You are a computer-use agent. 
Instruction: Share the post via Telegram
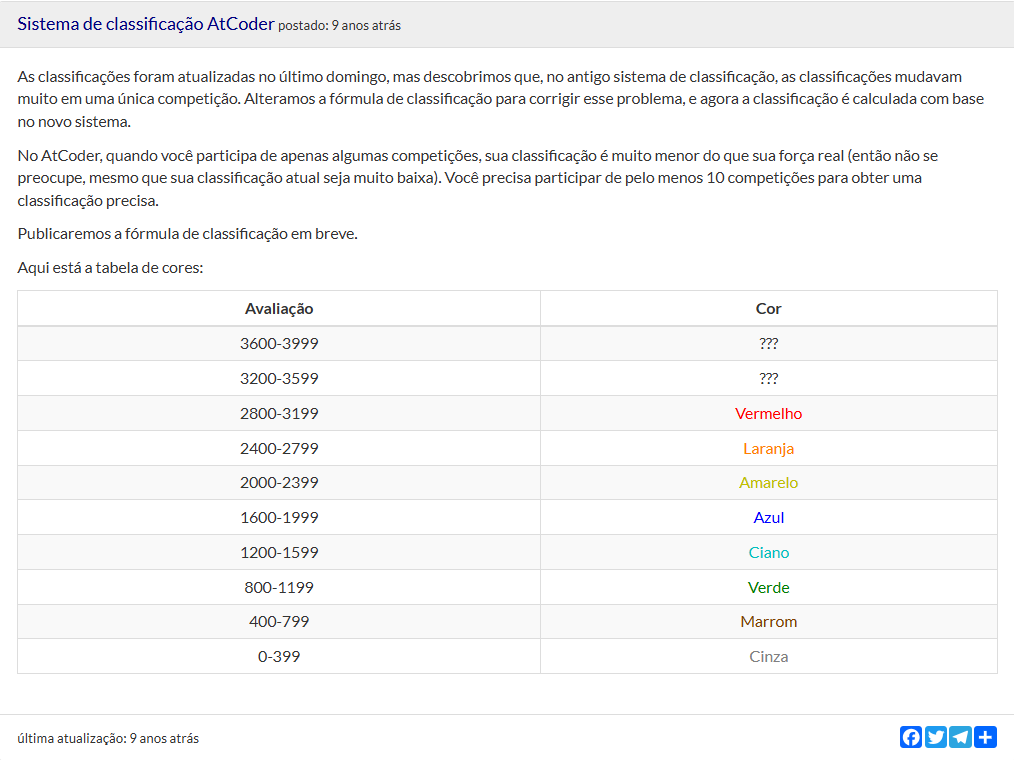point(961,737)
